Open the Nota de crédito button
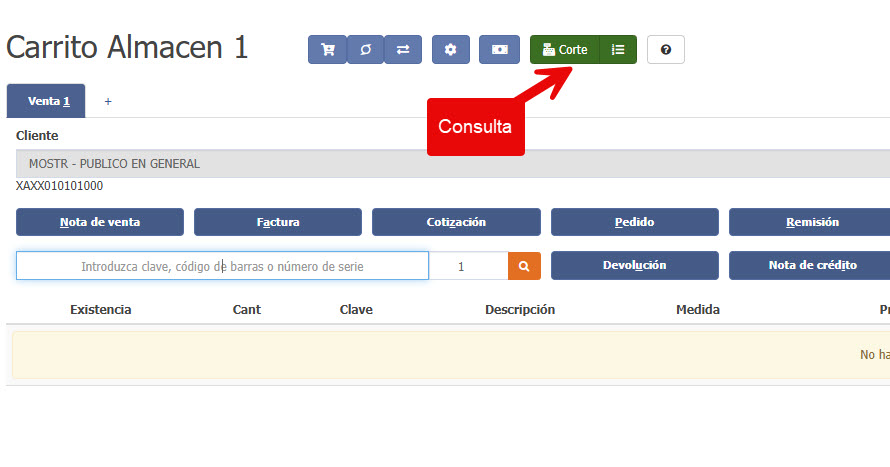 click(810, 266)
